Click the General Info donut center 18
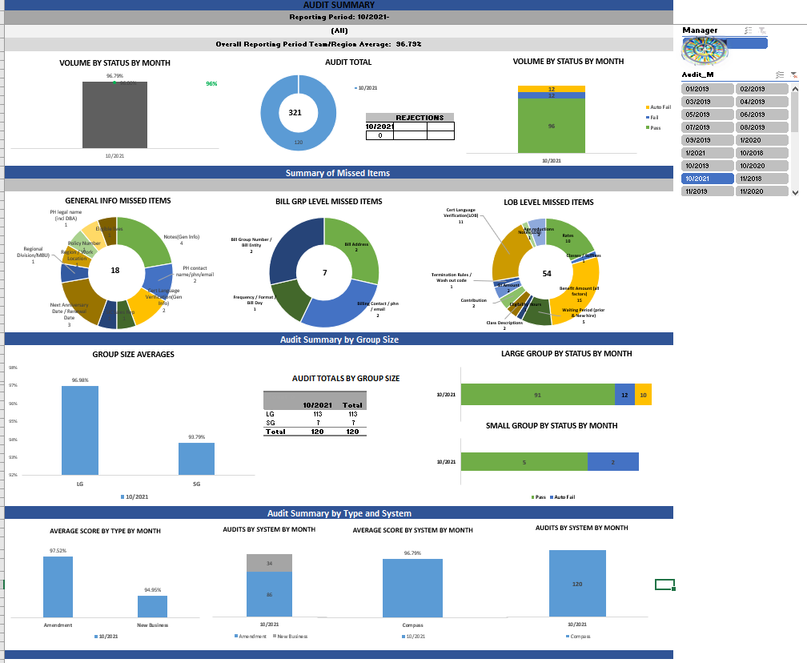Viewport: 807px width, 663px height. pos(115,270)
